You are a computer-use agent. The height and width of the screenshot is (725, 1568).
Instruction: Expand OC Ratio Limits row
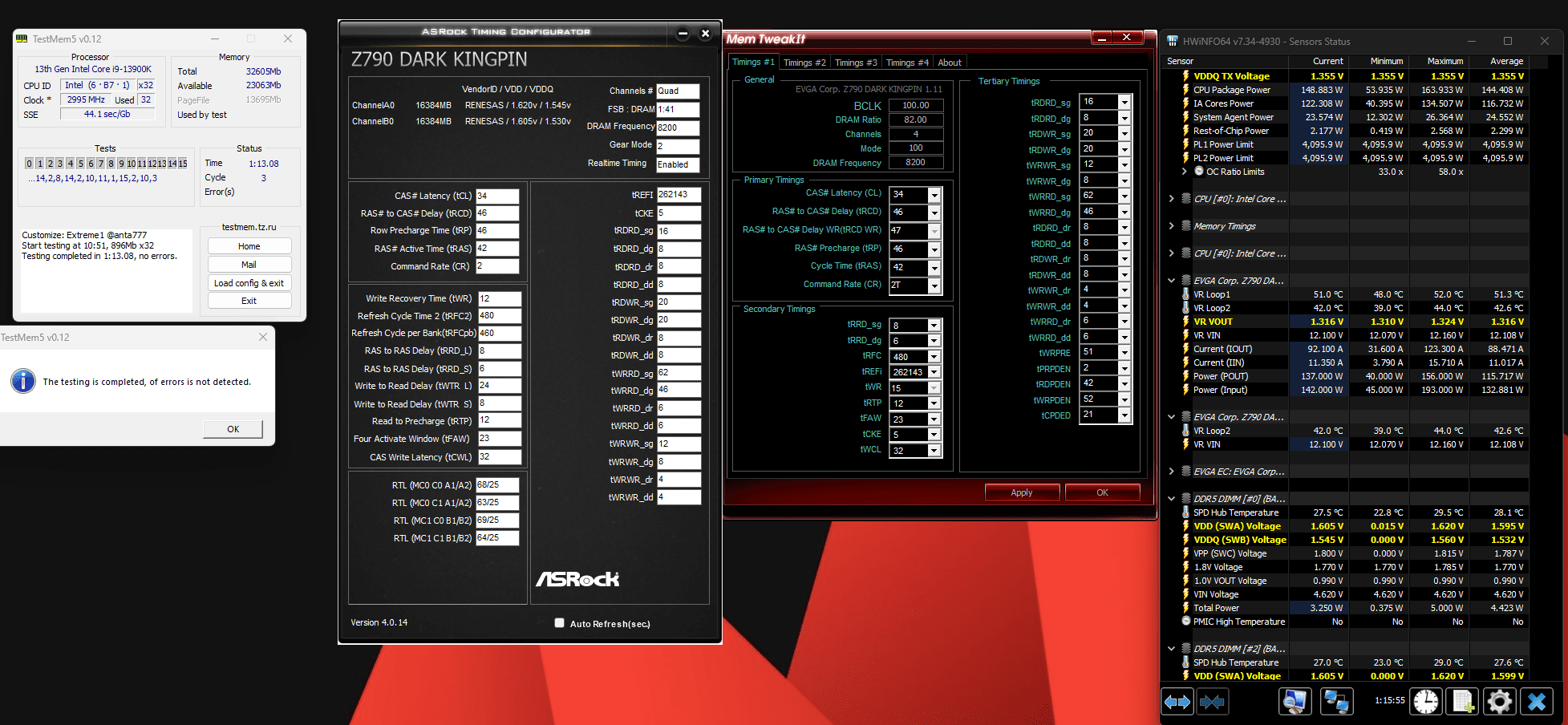(x=1185, y=171)
